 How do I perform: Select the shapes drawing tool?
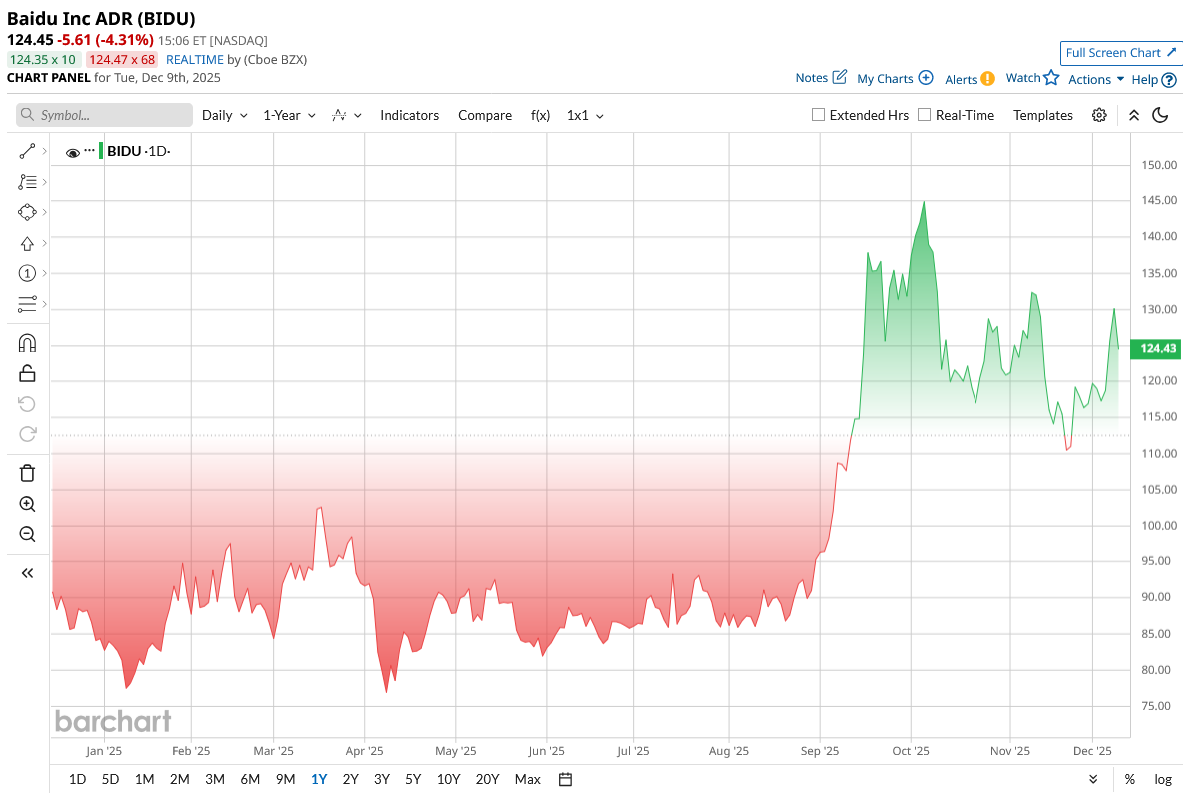point(27,213)
